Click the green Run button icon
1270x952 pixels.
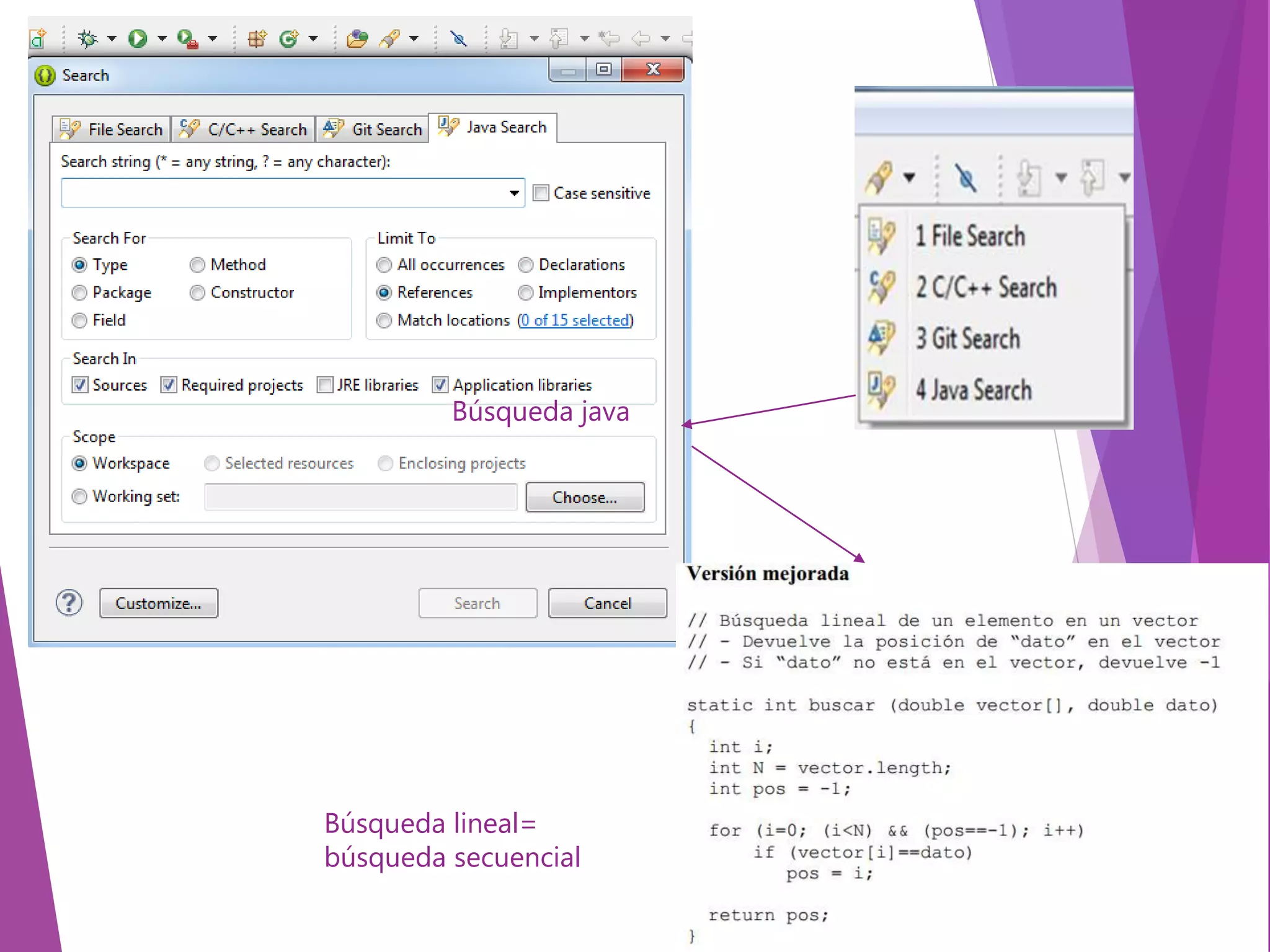click(x=137, y=38)
